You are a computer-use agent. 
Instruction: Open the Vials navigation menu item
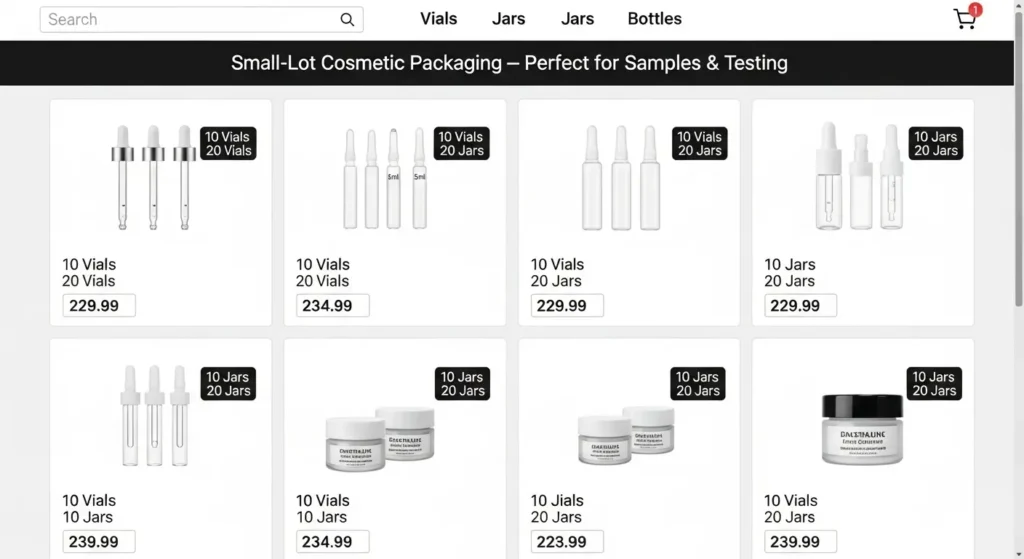(438, 19)
